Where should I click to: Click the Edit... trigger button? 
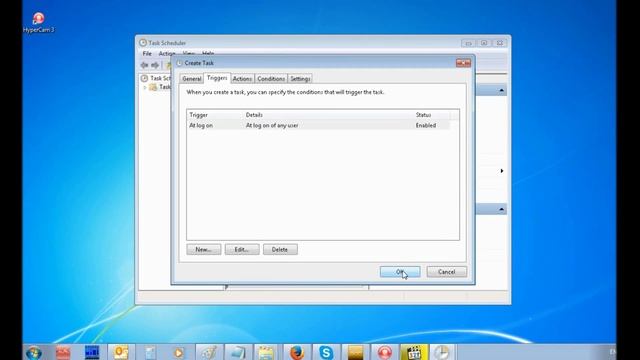click(242, 249)
